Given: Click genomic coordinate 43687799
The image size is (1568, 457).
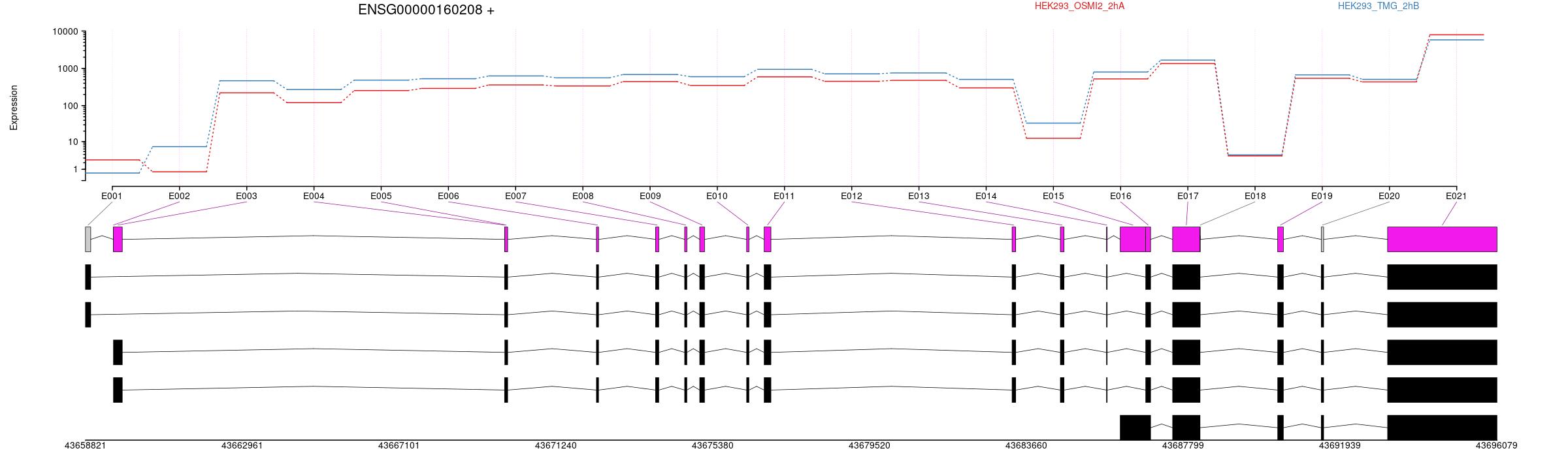Looking at the screenshot, I should (1183, 446).
